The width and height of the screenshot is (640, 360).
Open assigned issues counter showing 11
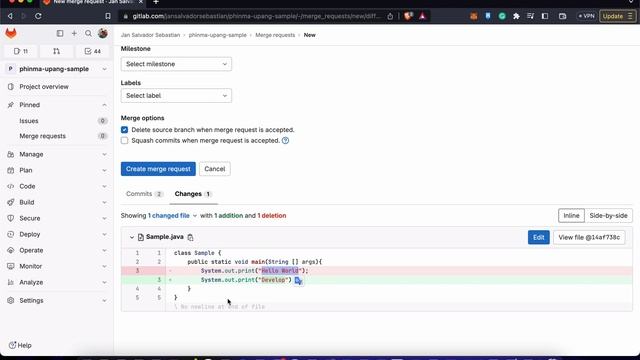21,51
